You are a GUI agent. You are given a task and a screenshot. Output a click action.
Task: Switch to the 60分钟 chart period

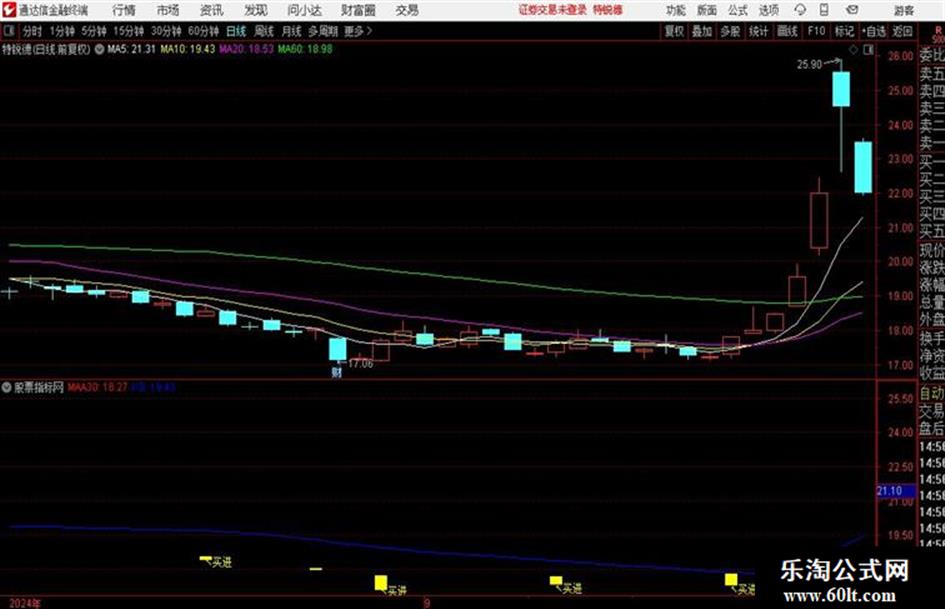coord(203,31)
